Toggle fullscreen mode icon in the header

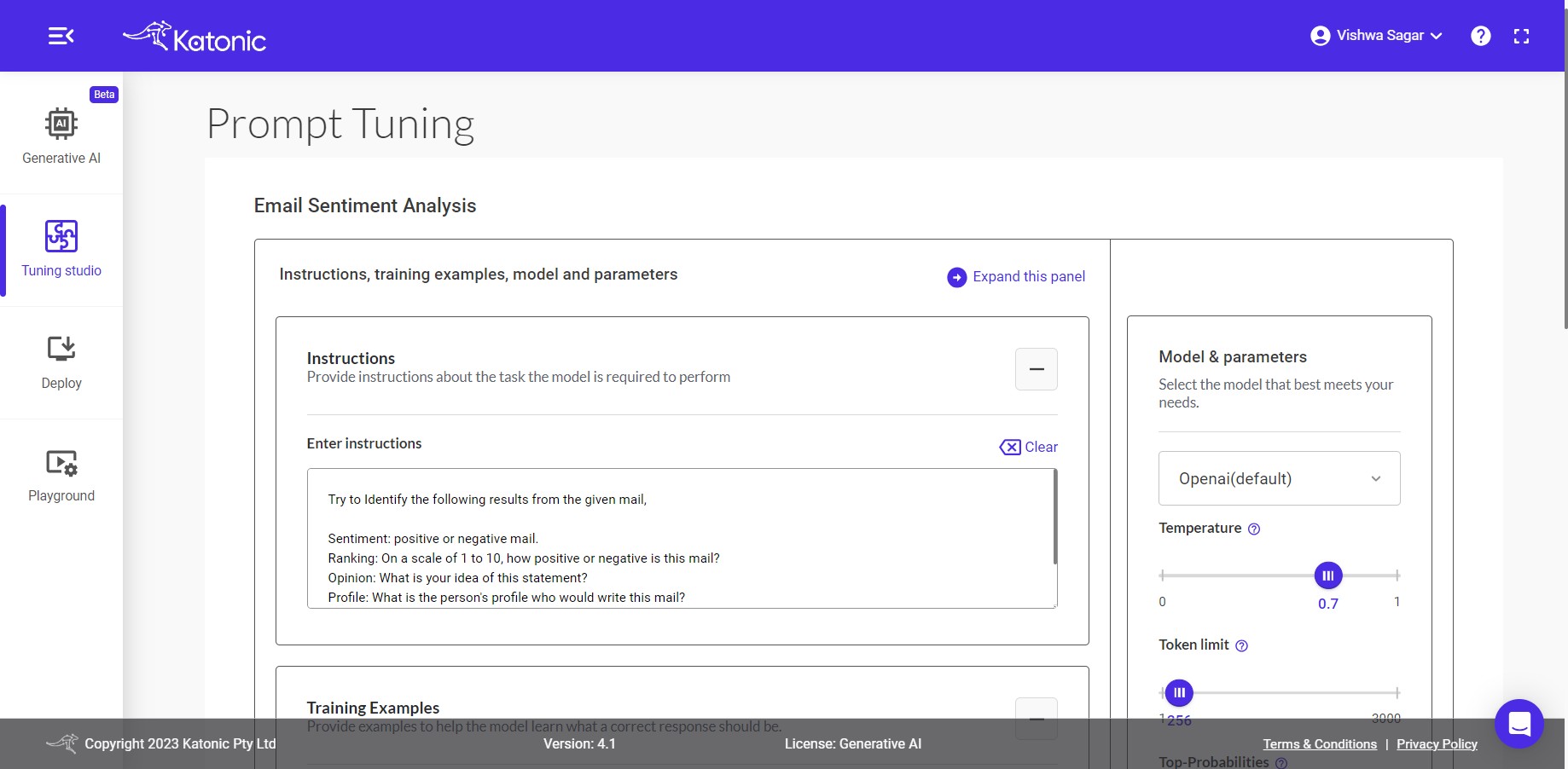(x=1521, y=36)
